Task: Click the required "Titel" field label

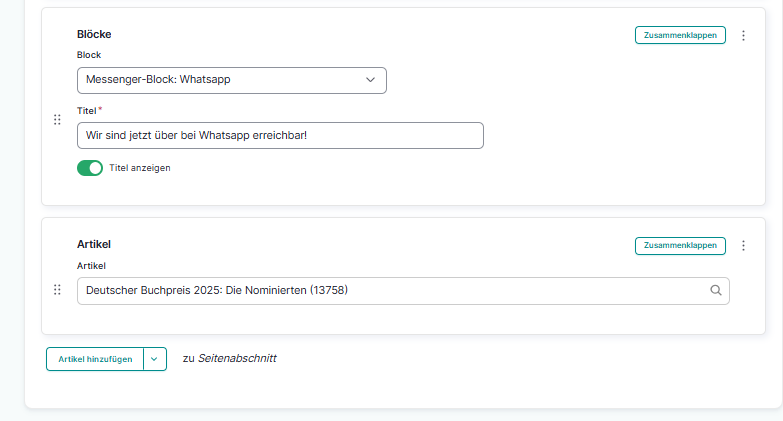Action: point(86,111)
